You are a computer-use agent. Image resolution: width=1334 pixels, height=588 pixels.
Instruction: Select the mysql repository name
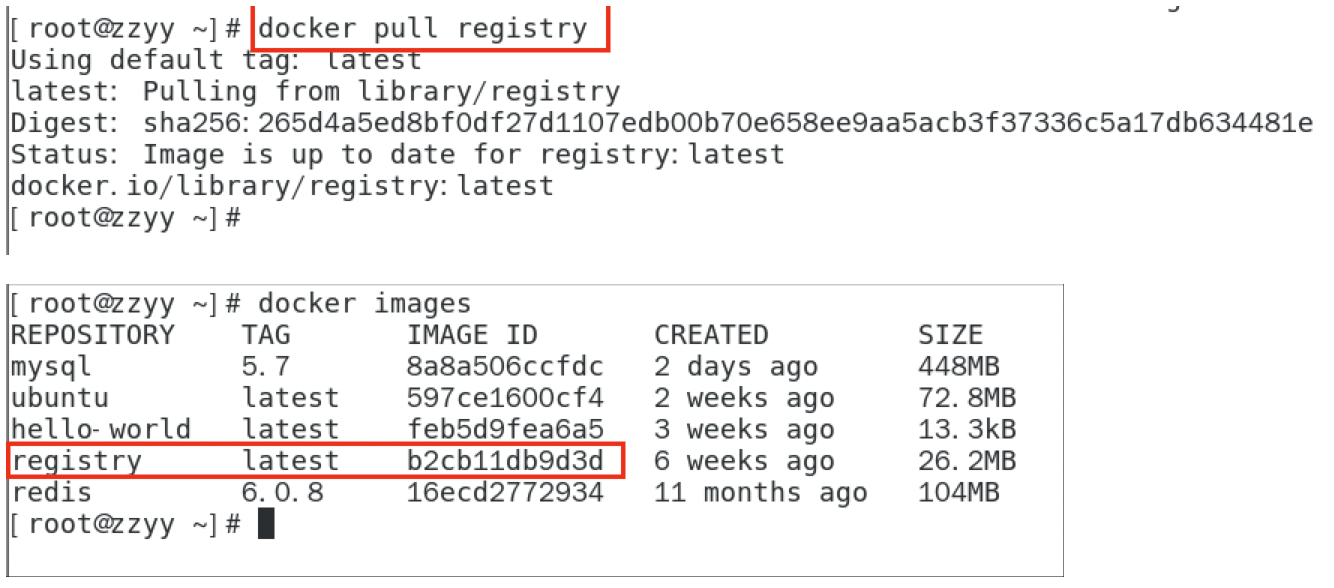click(x=51, y=366)
